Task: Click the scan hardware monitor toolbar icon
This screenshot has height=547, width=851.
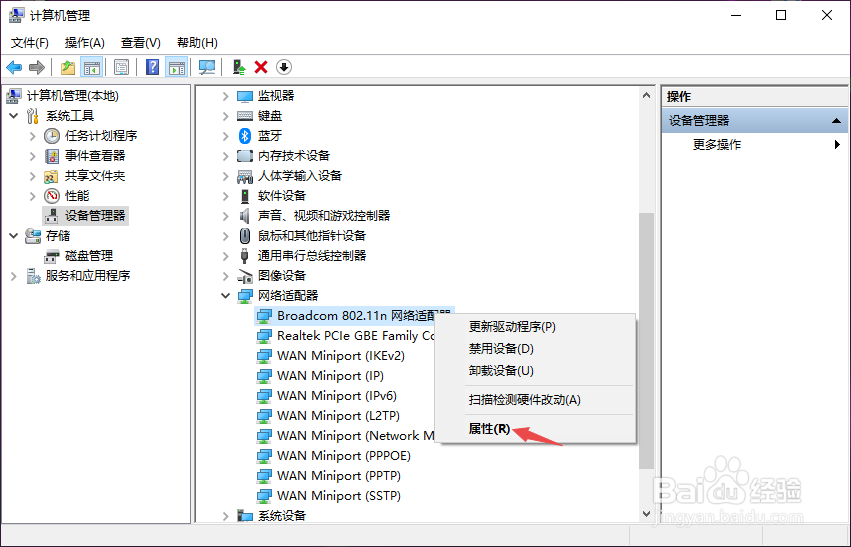Action: click(x=207, y=67)
